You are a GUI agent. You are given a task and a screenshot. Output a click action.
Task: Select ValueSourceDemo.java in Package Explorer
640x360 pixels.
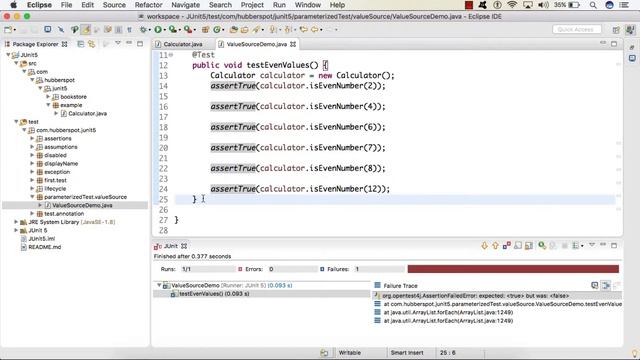82,205
